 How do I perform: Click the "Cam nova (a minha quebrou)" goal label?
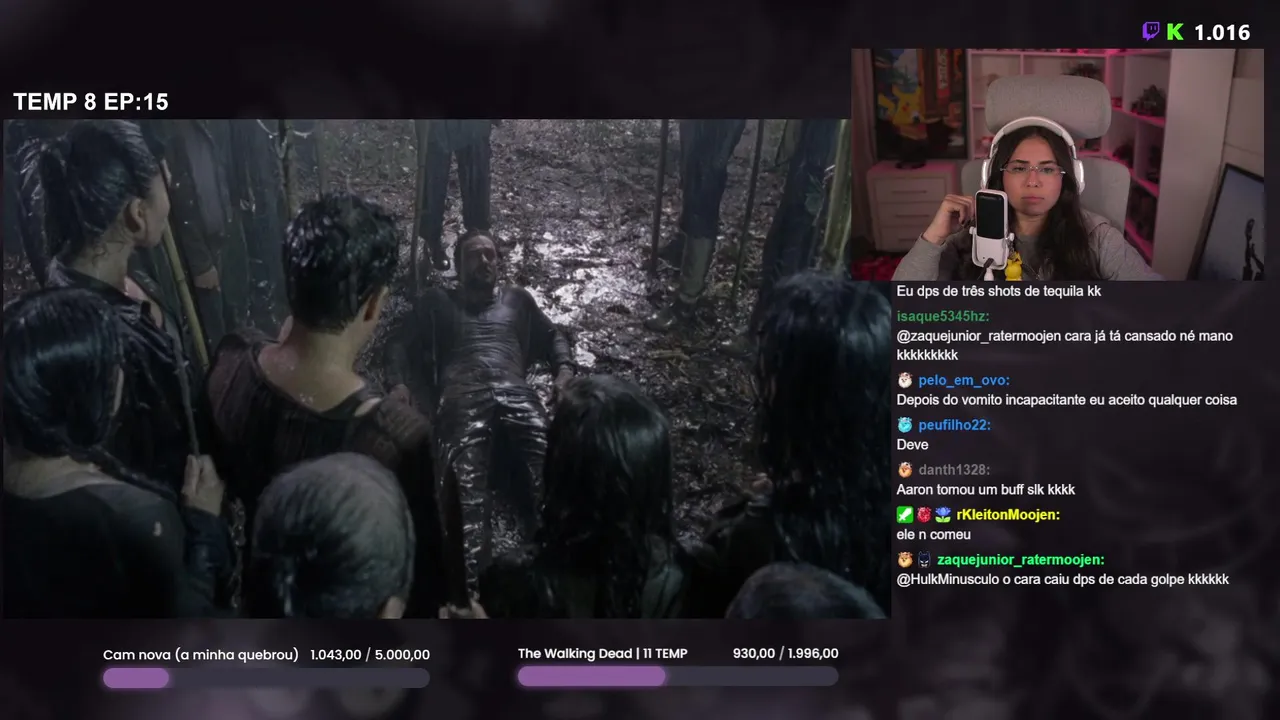point(201,655)
